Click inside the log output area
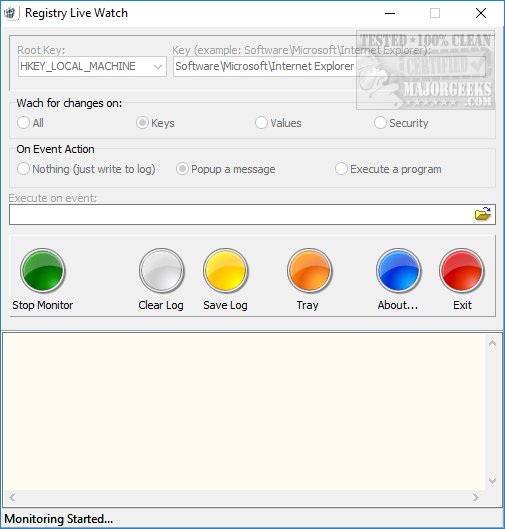The width and height of the screenshot is (505, 529). pos(244,412)
